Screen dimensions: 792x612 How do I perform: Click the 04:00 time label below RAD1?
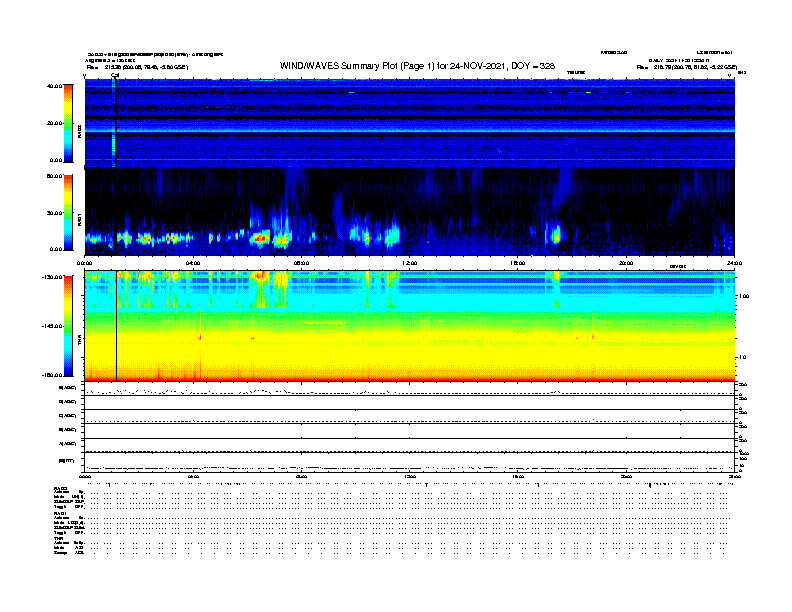[193, 263]
